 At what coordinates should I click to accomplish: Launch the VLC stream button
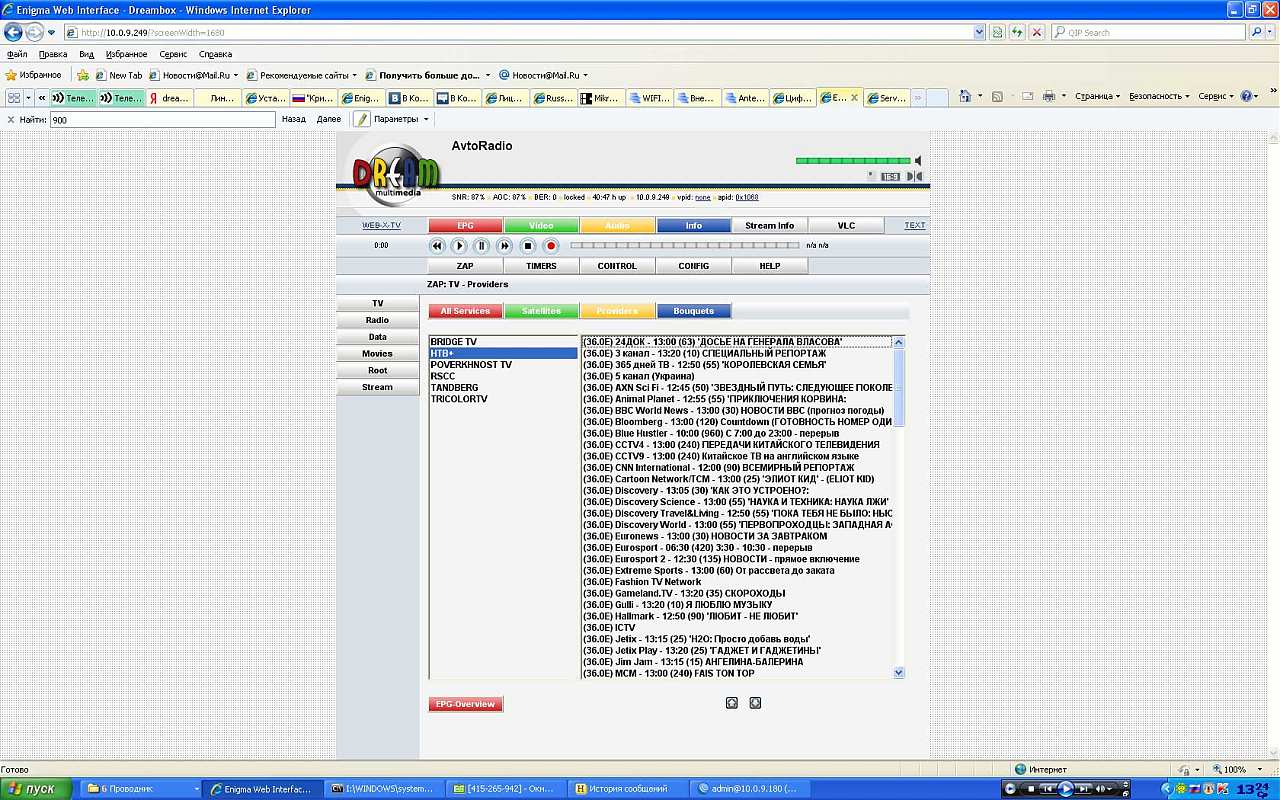click(x=846, y=225)
